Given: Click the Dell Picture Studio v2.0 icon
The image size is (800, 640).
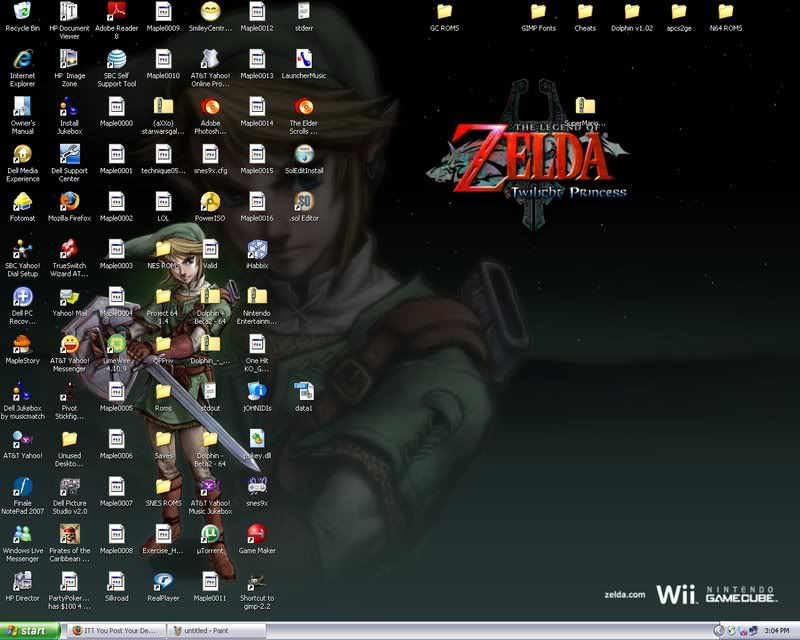Looking at the screenshot, I should (x=69, y=486).
